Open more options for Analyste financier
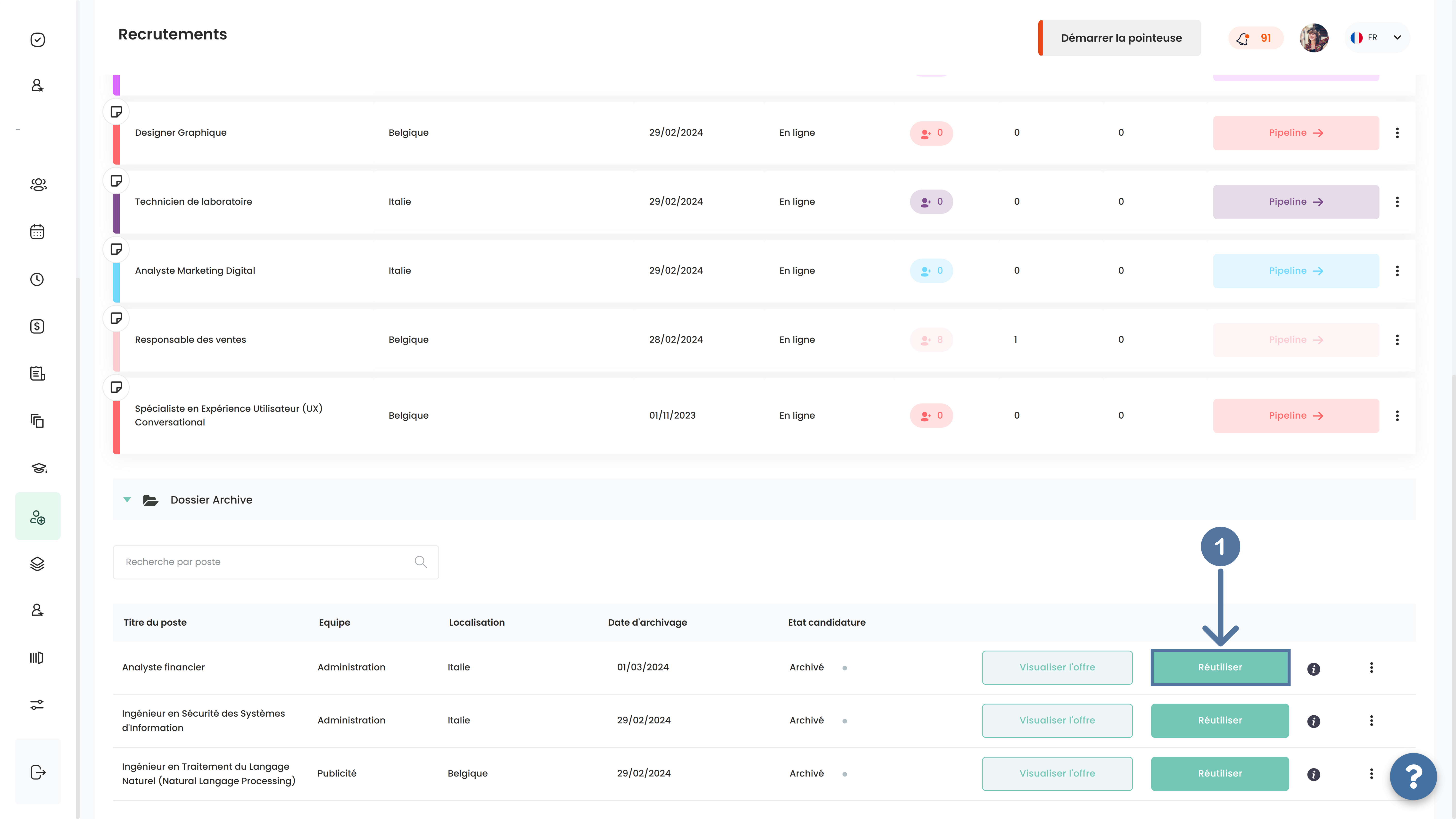This screenshot has width=1456, height=819. point(1371,668)
